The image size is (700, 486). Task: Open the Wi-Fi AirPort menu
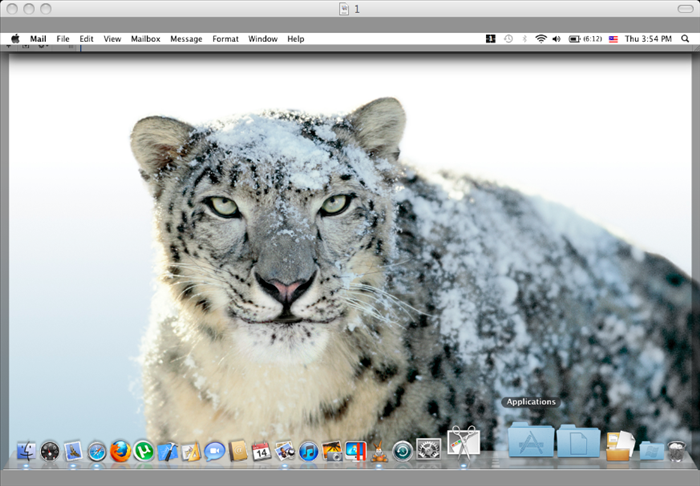pyautogui.click(x=541, y=39)
